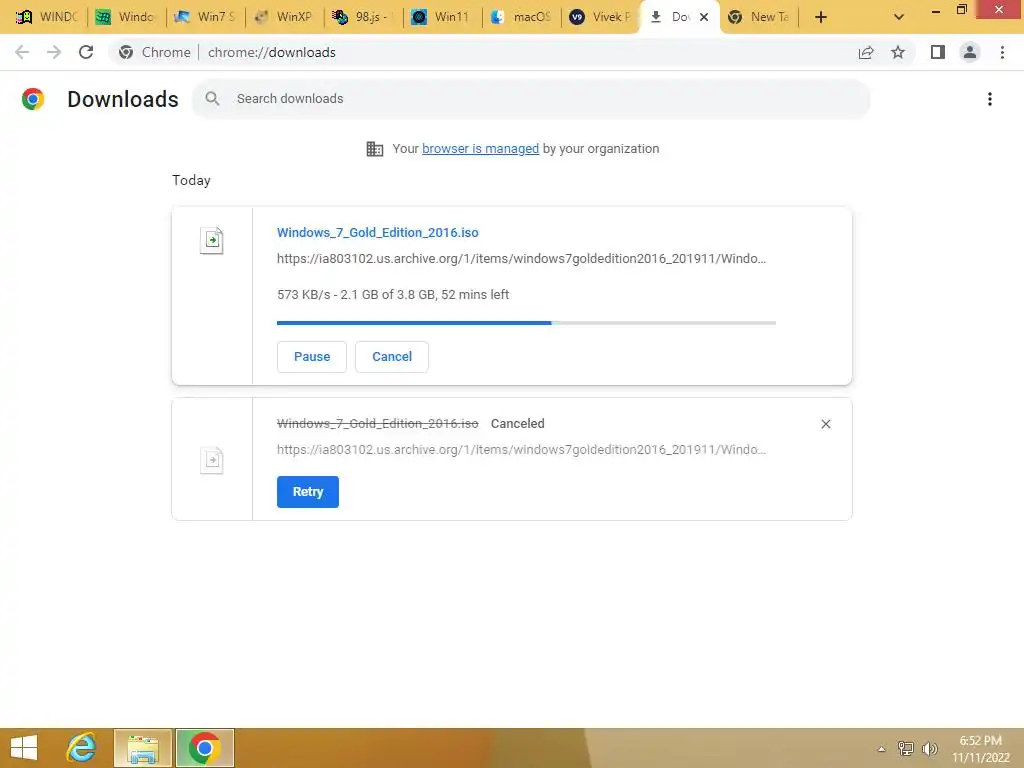
Task: Click the Chrome logo next to Downloads
Action: tap(33, 99)
